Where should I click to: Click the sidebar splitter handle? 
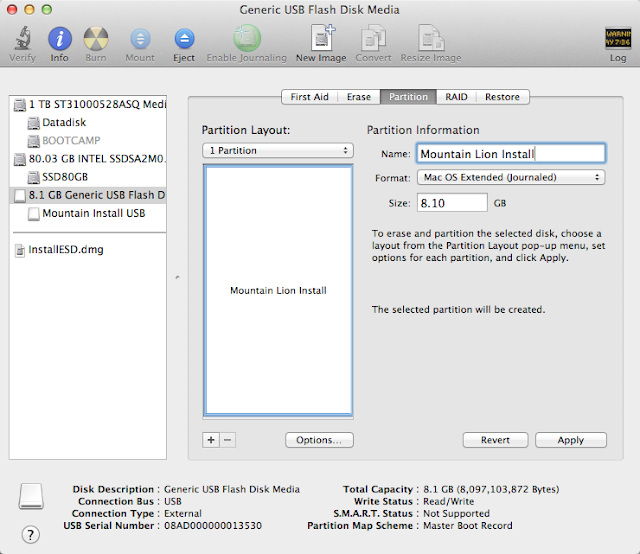pyautogui.click(x=178, y=278)
